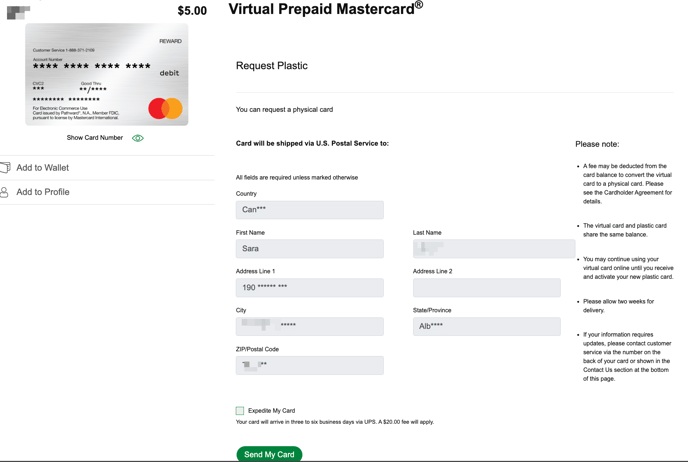688x462 pixels.
Task: Click the ZIP/Postal Code field
Action: tap(310, 365)
